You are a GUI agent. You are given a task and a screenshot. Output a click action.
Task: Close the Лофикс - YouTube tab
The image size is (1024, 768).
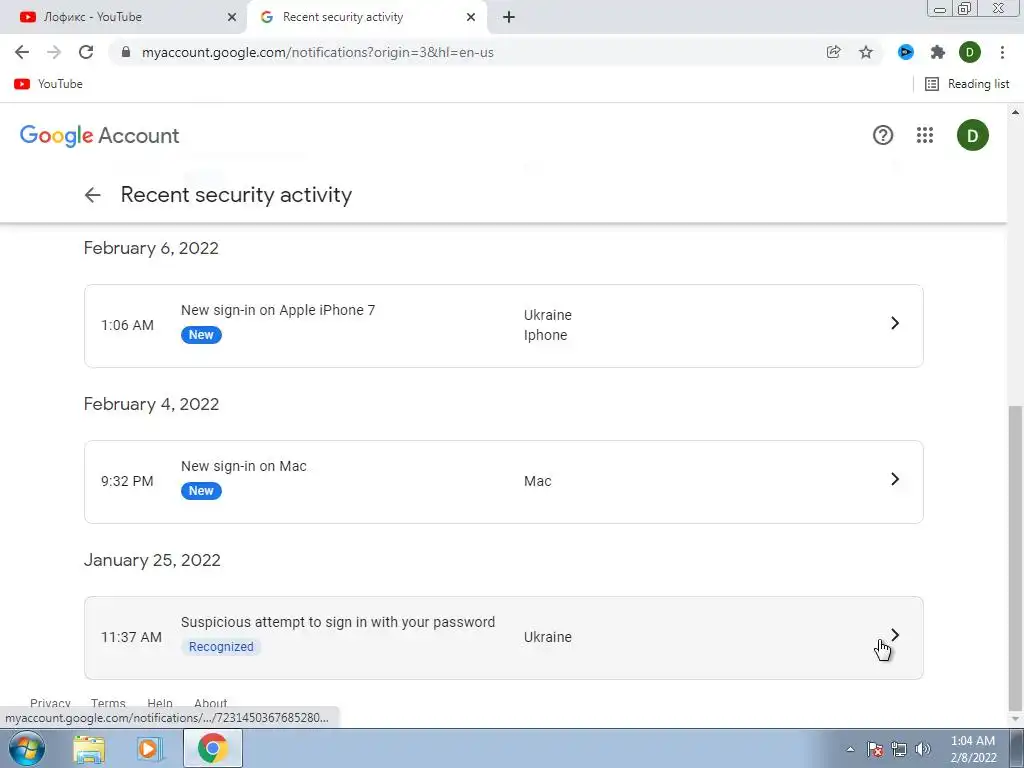tap(232, 18)
